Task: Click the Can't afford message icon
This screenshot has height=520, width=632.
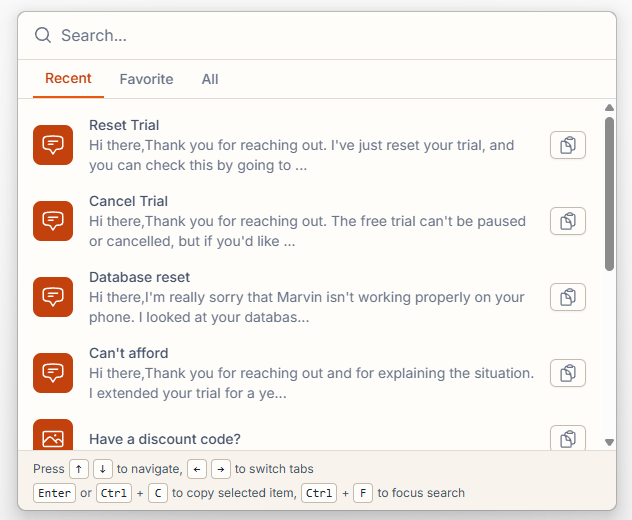Action: [53, 373]
